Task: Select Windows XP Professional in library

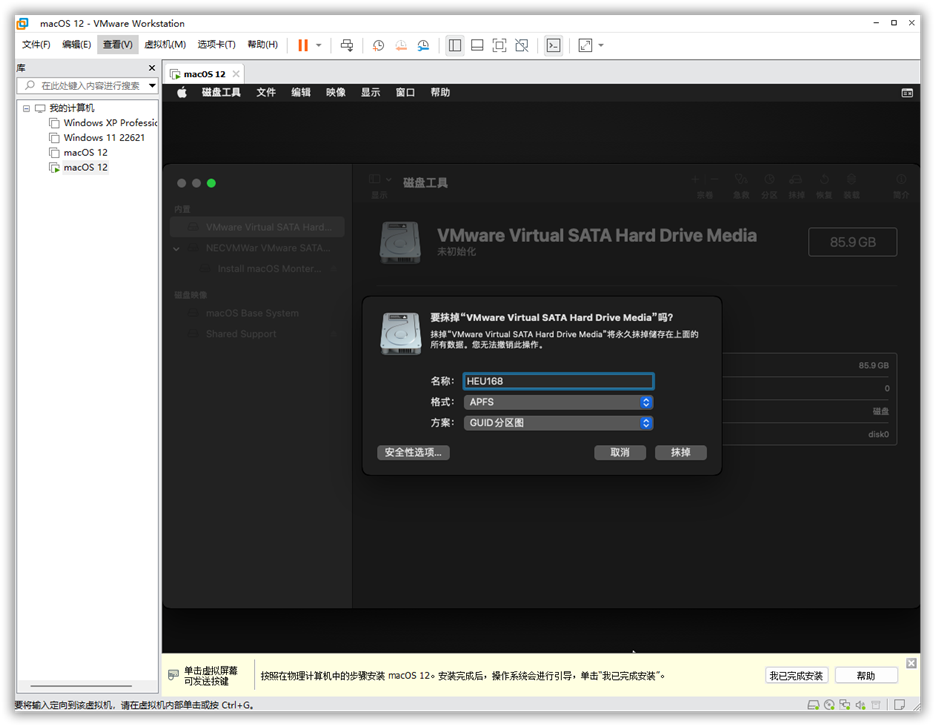Action: click(x=110, y=123)
